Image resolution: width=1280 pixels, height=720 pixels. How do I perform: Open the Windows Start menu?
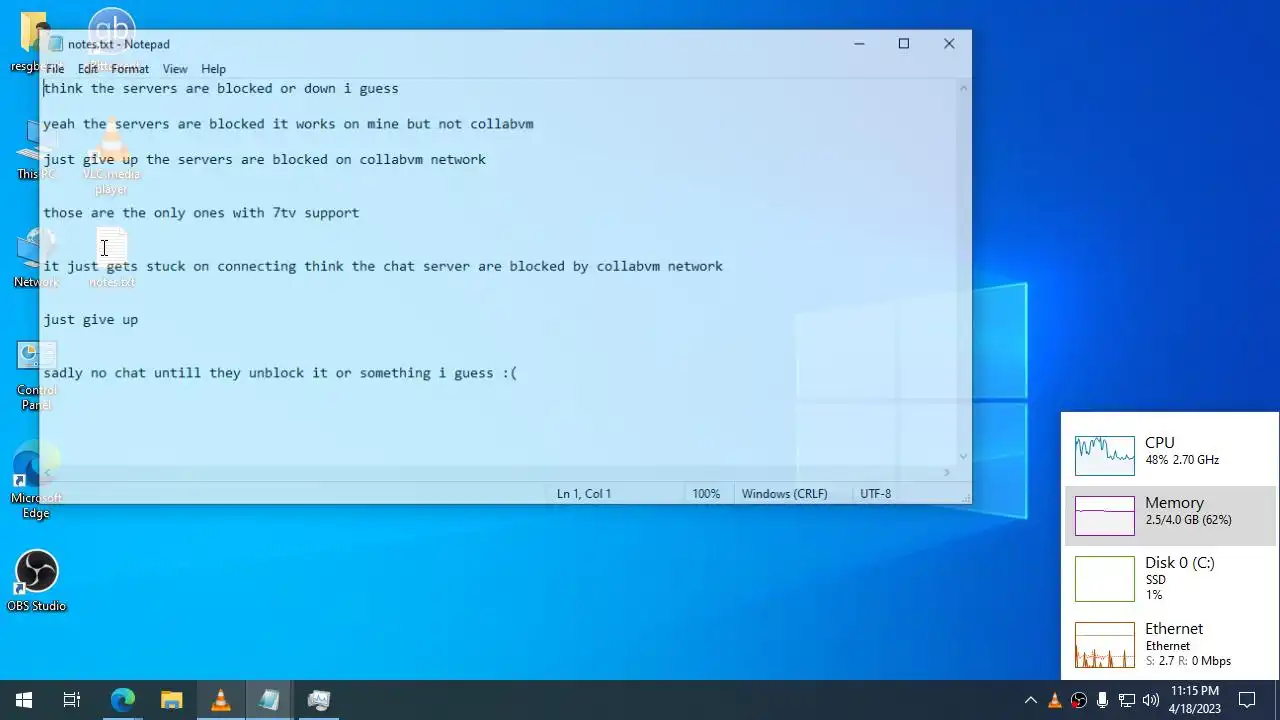click(x=24, y=700)
